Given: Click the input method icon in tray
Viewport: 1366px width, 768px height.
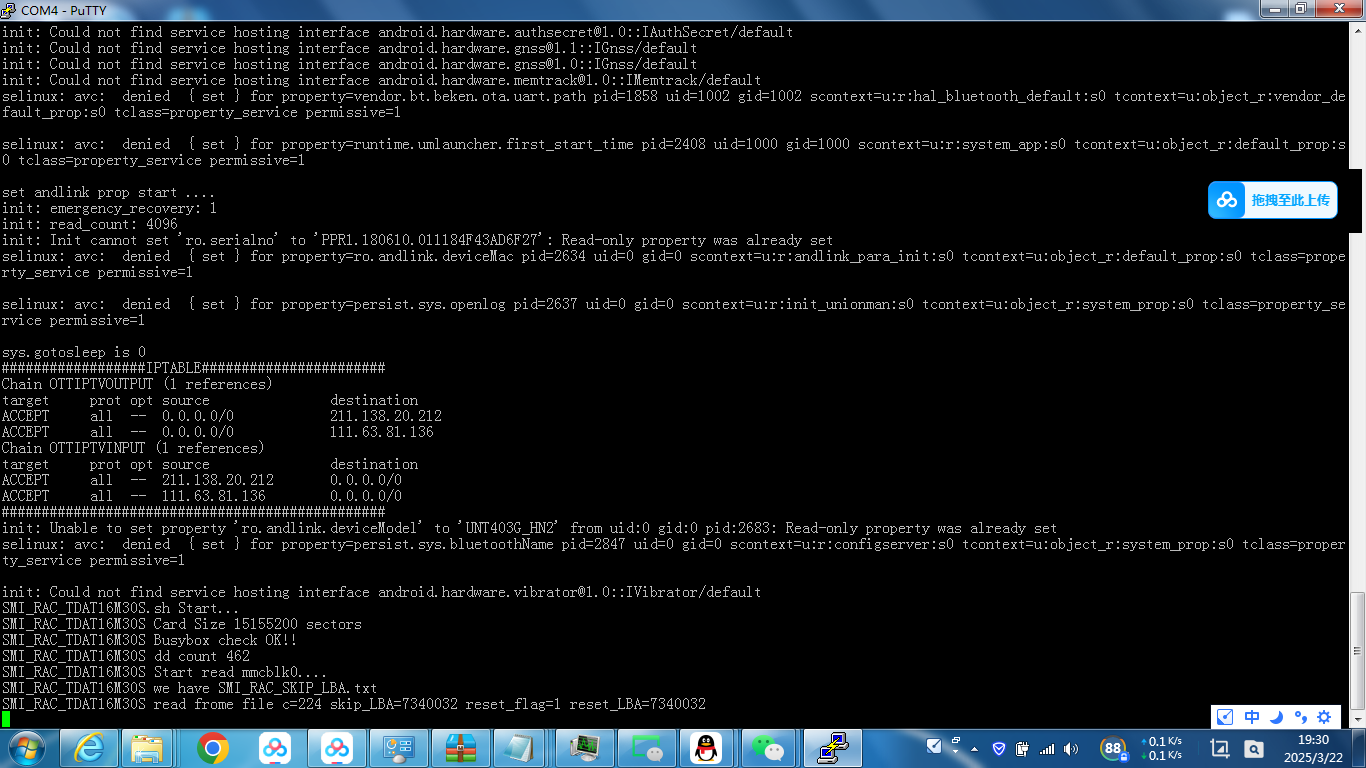Looking at the screenshot, I should tap(934, 746).
